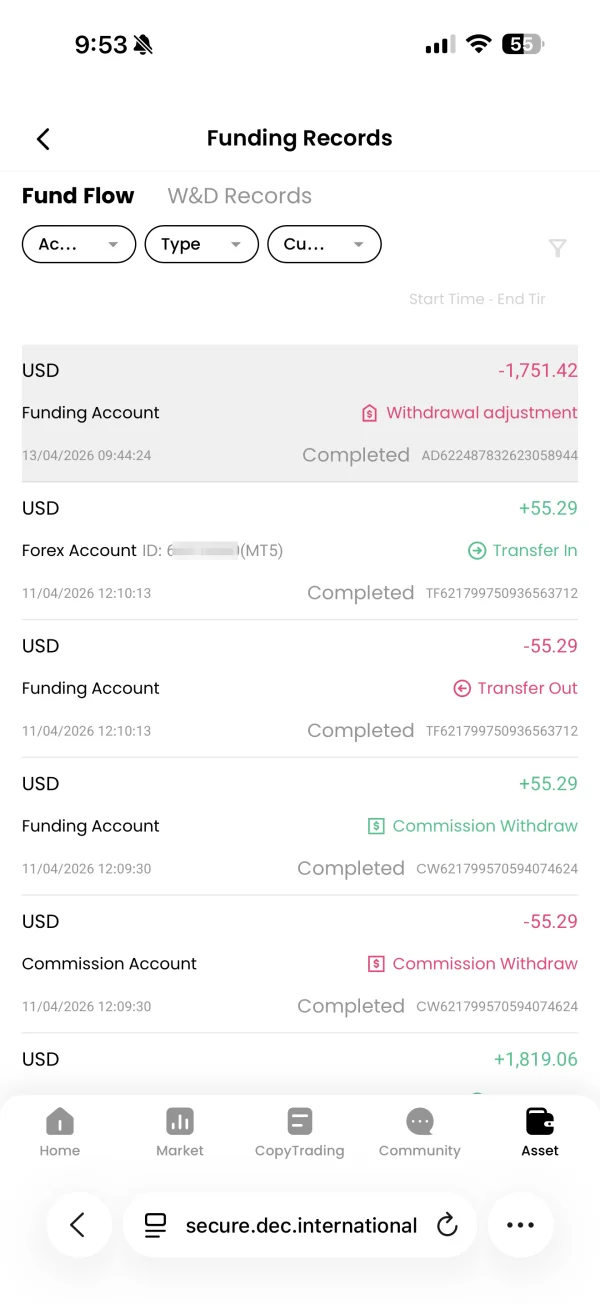
Task: Reload the page with refresh icon
Action: 448,1225
